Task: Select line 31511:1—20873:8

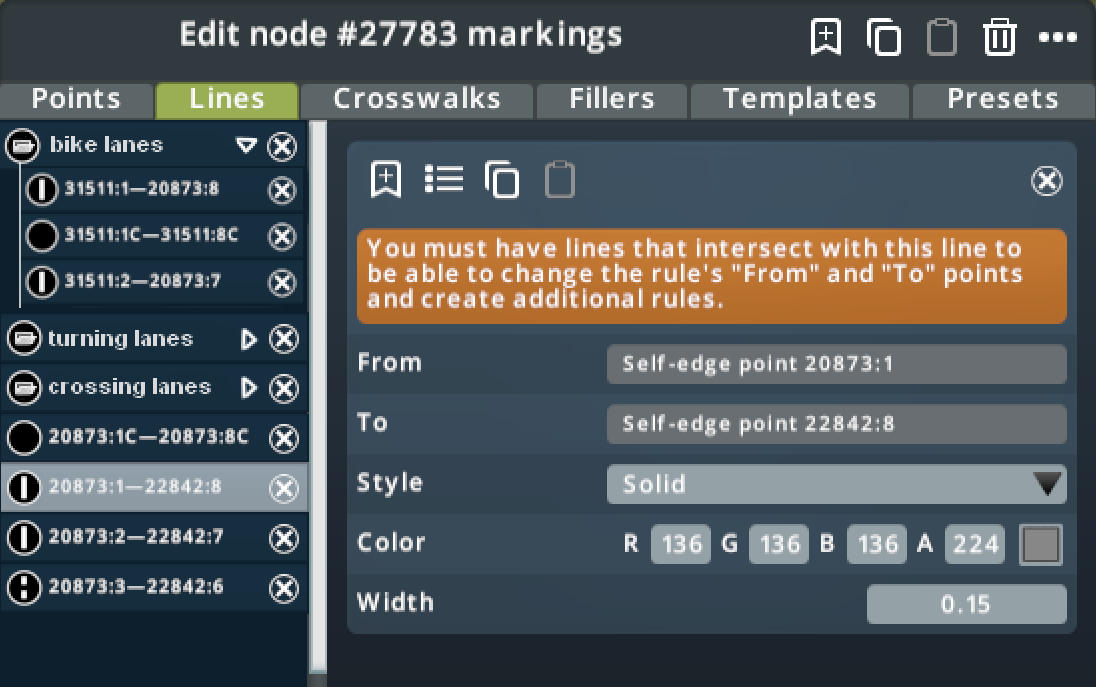Action: (142, 189)
